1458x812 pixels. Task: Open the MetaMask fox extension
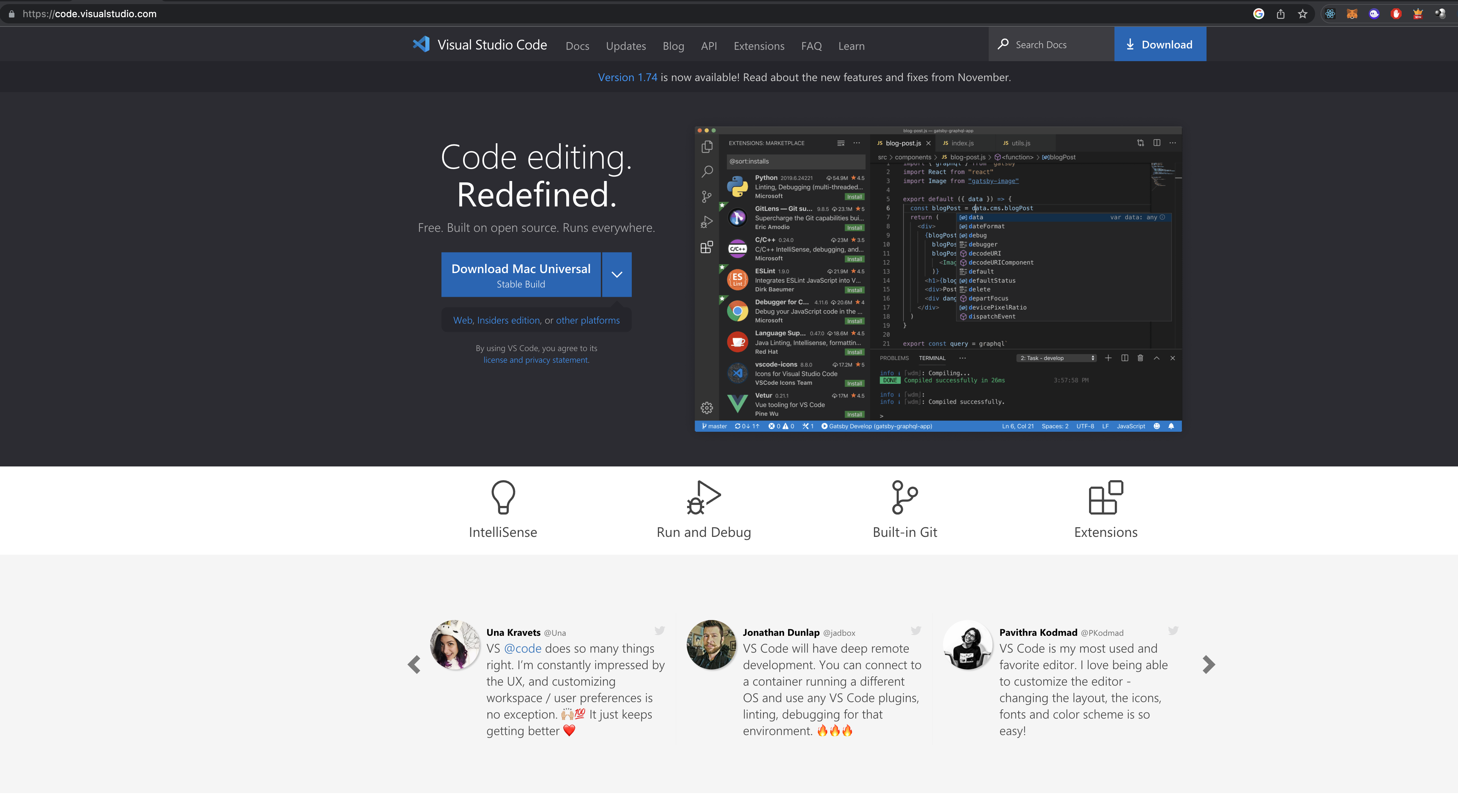[1352, 14]
